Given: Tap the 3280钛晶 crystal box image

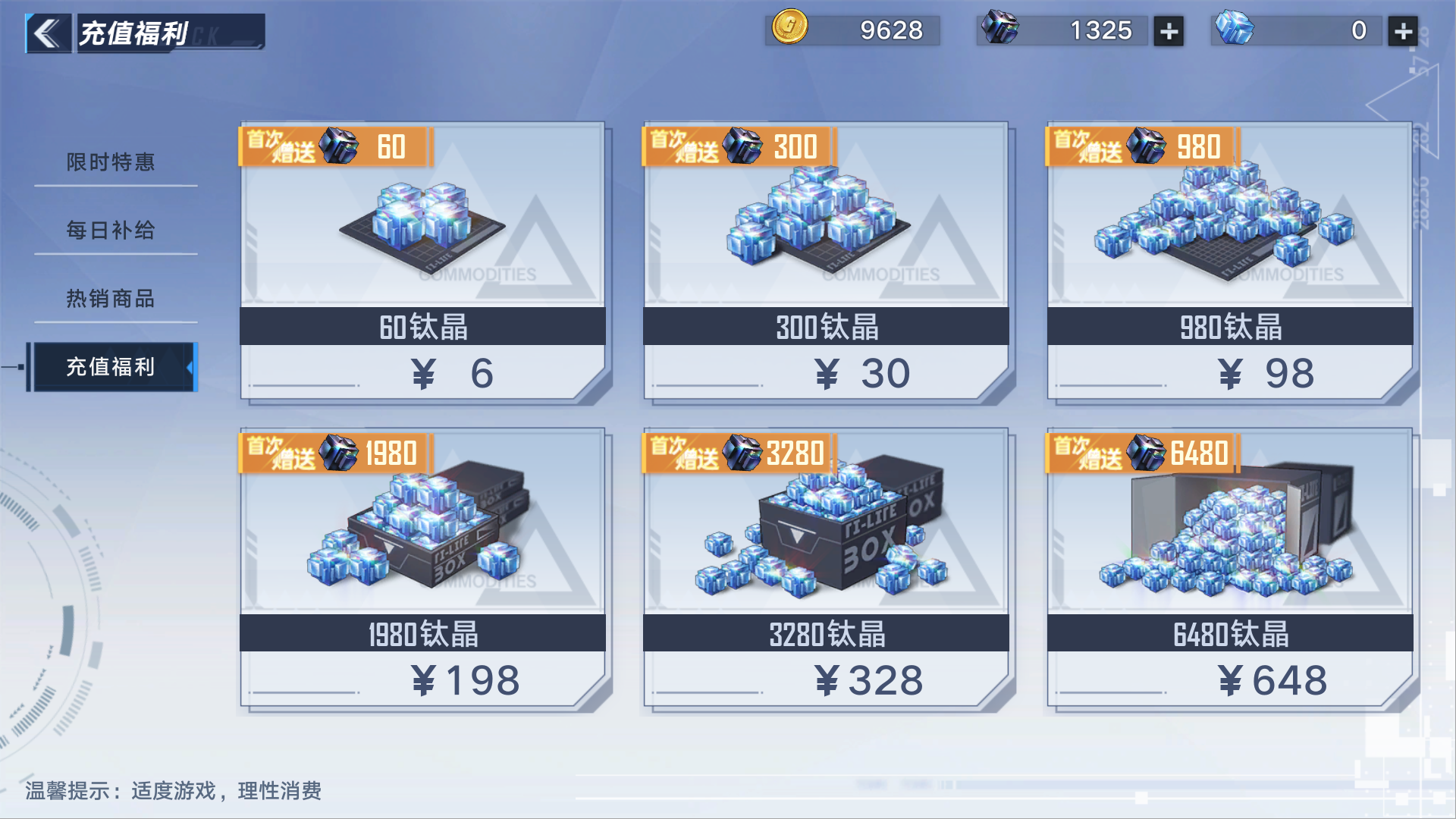Looking at the screenshot, I should coord(823,527).
